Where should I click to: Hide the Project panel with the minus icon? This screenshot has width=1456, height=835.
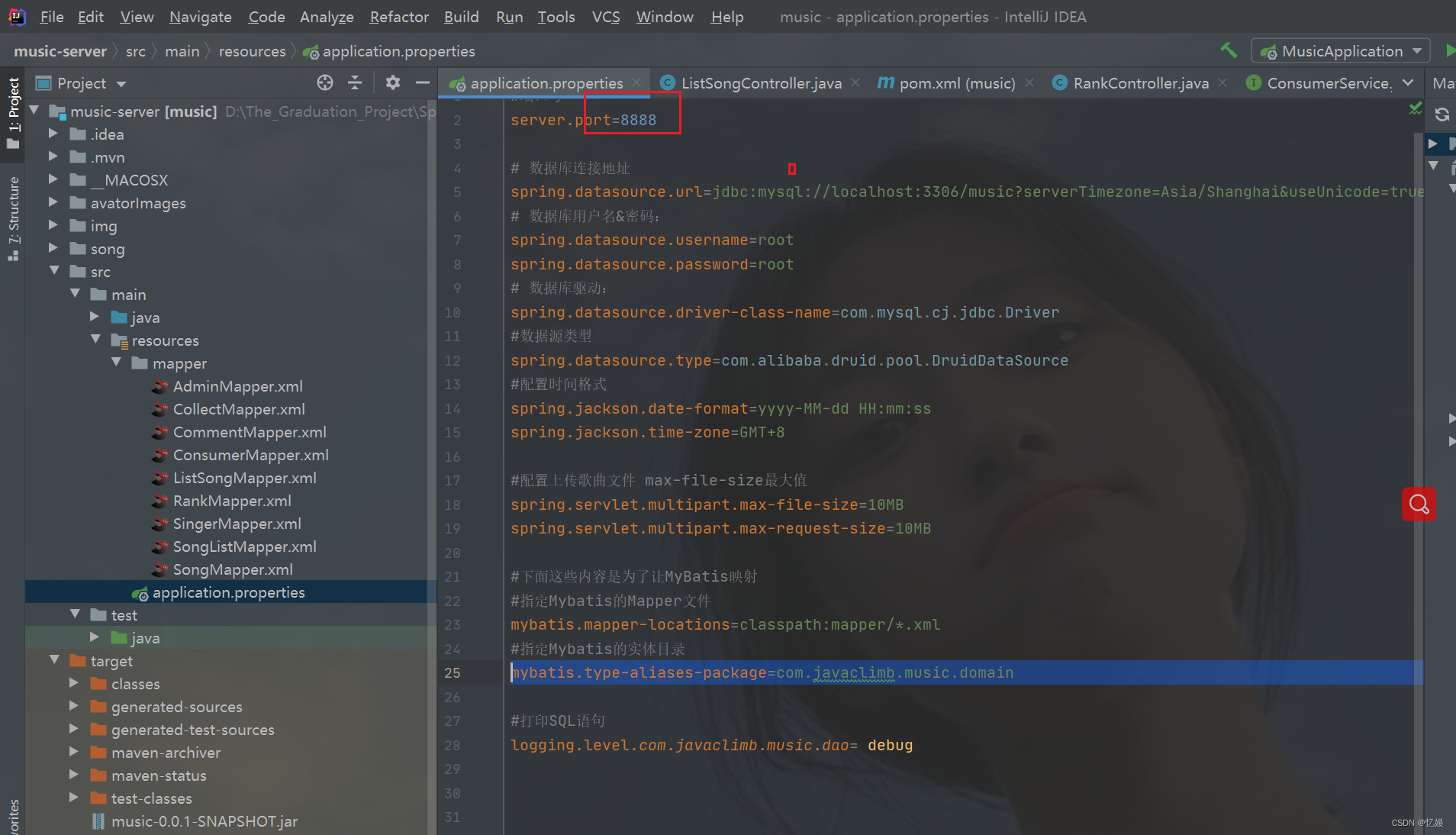click(424, 82)
